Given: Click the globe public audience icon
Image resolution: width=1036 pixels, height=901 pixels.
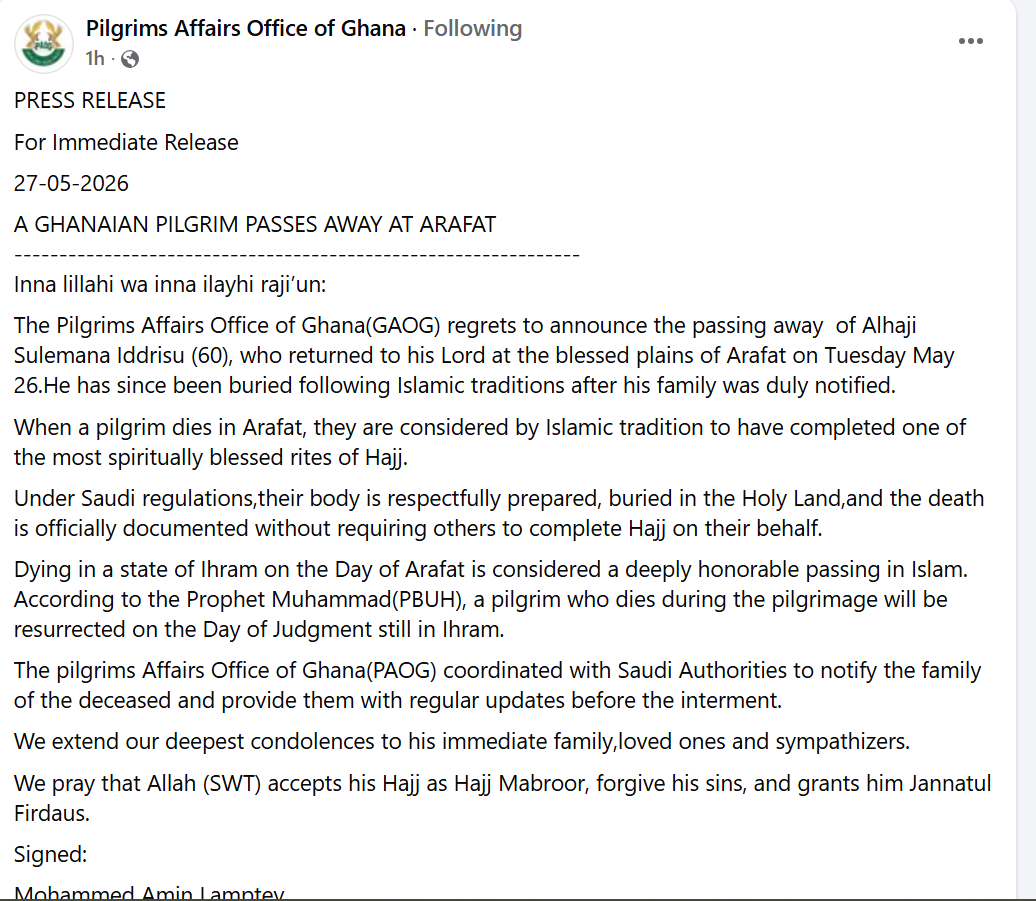Looking at the screenshot, I should (x=130, y=59).
